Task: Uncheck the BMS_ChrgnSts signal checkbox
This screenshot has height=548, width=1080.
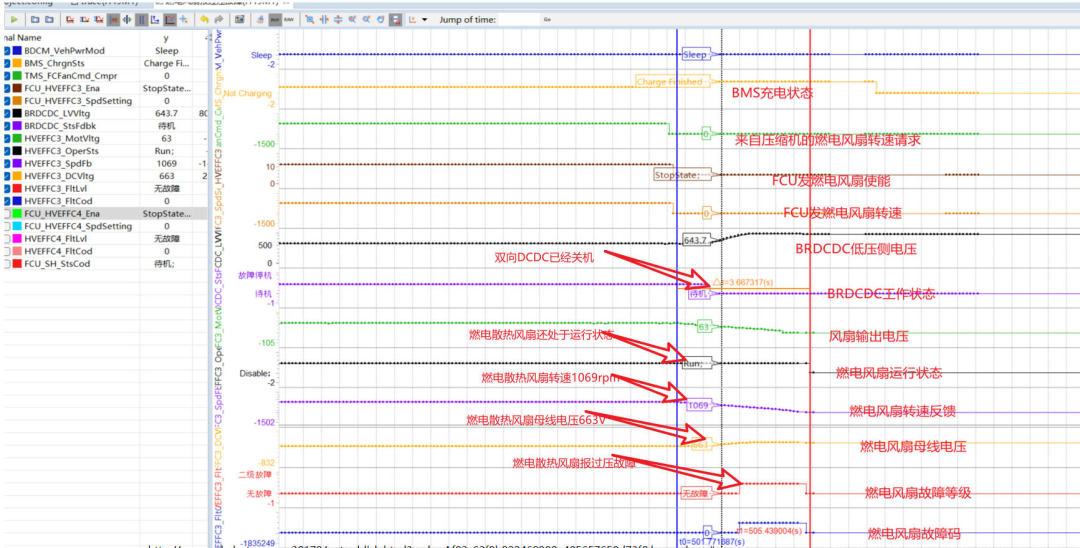Action: coord(7,63)
